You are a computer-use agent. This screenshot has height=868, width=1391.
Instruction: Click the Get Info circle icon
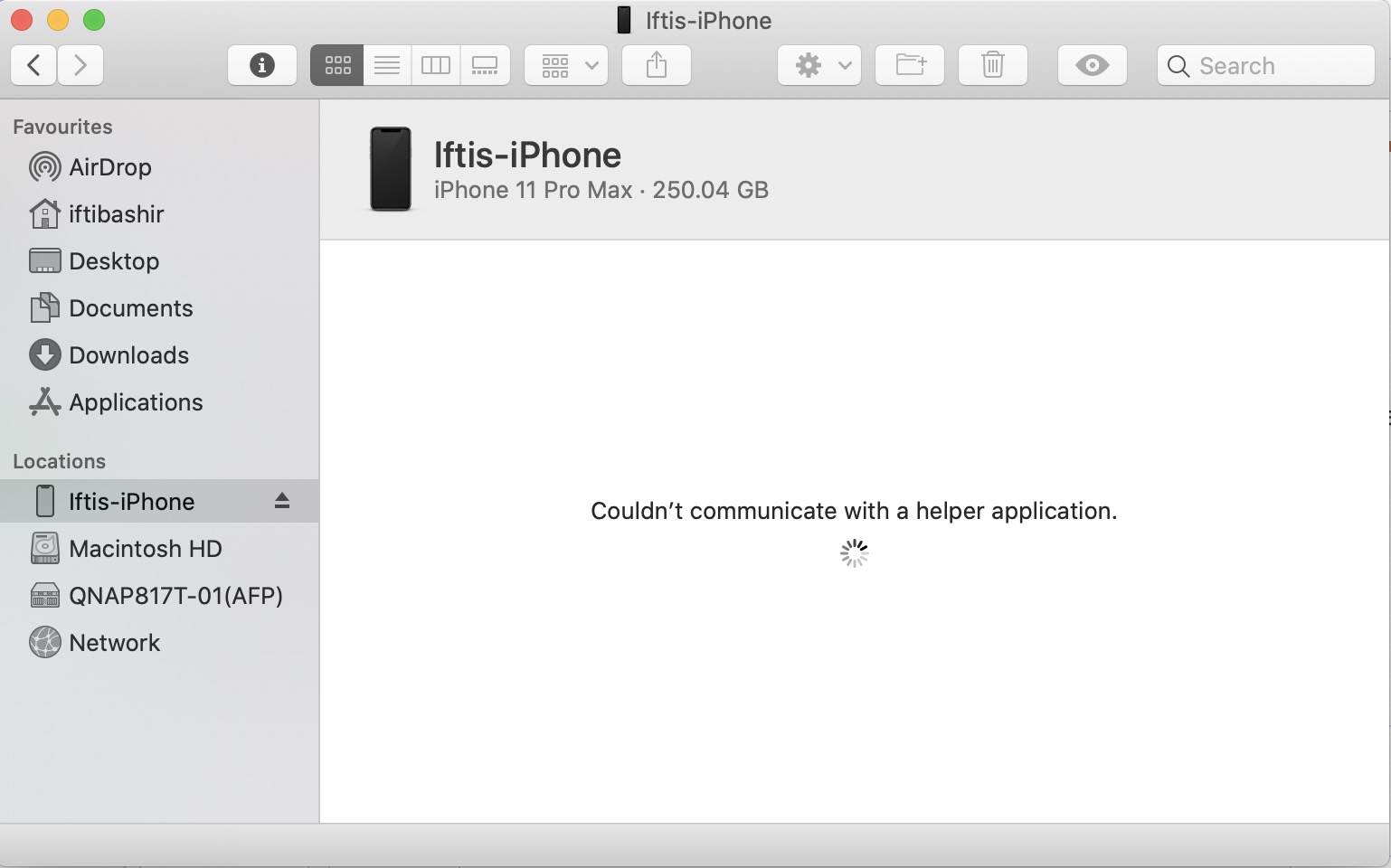[x=261, y=64]
